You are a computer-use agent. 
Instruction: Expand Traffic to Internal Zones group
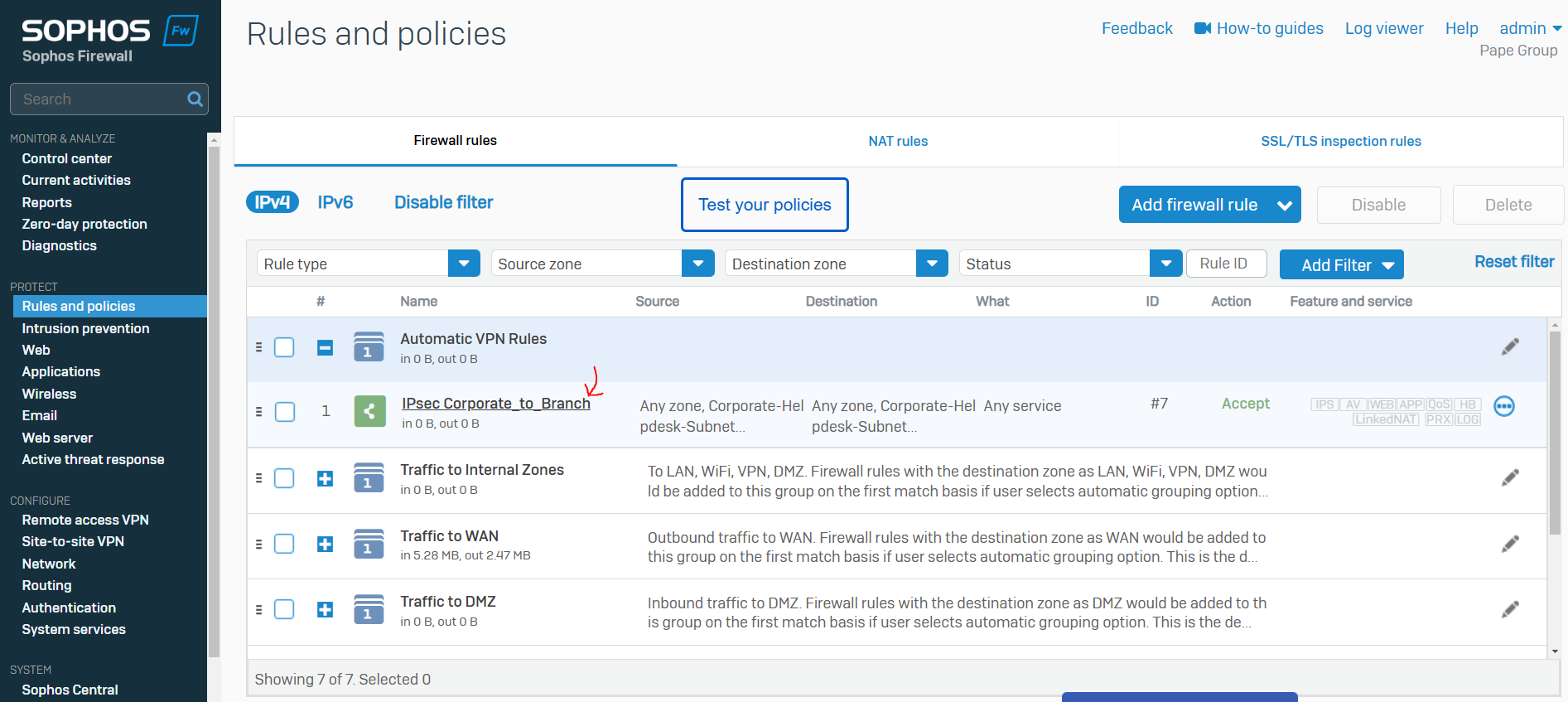[325, 478]
